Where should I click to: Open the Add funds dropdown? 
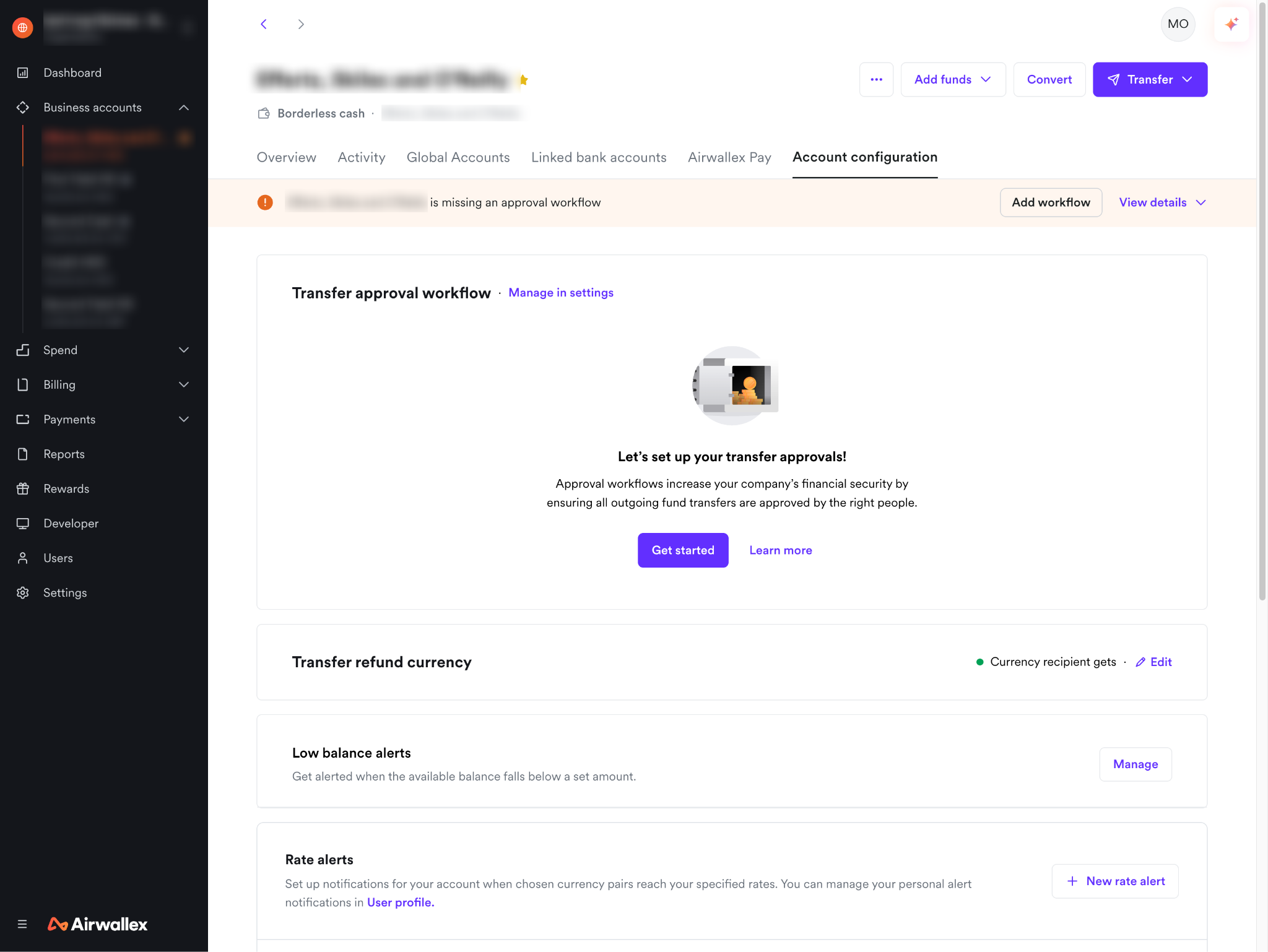coord(953,79)
